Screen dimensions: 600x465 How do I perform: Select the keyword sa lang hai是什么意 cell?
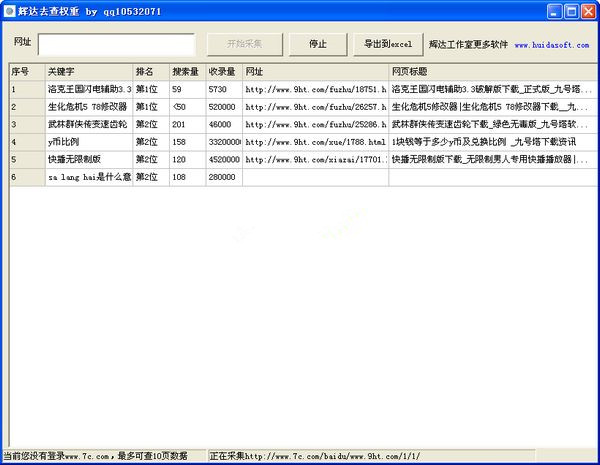pyautogui.click(x=89, y=177)
